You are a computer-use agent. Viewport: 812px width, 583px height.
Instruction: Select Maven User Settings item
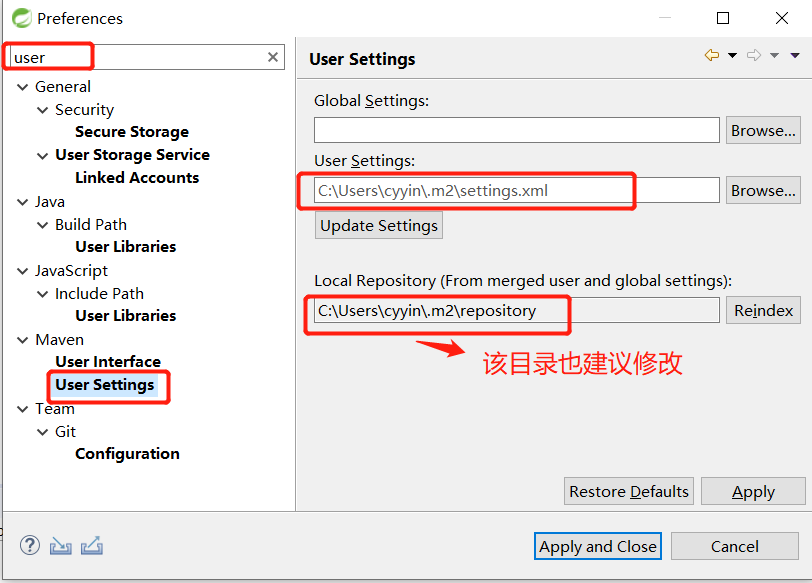click(x=105, y=385)
